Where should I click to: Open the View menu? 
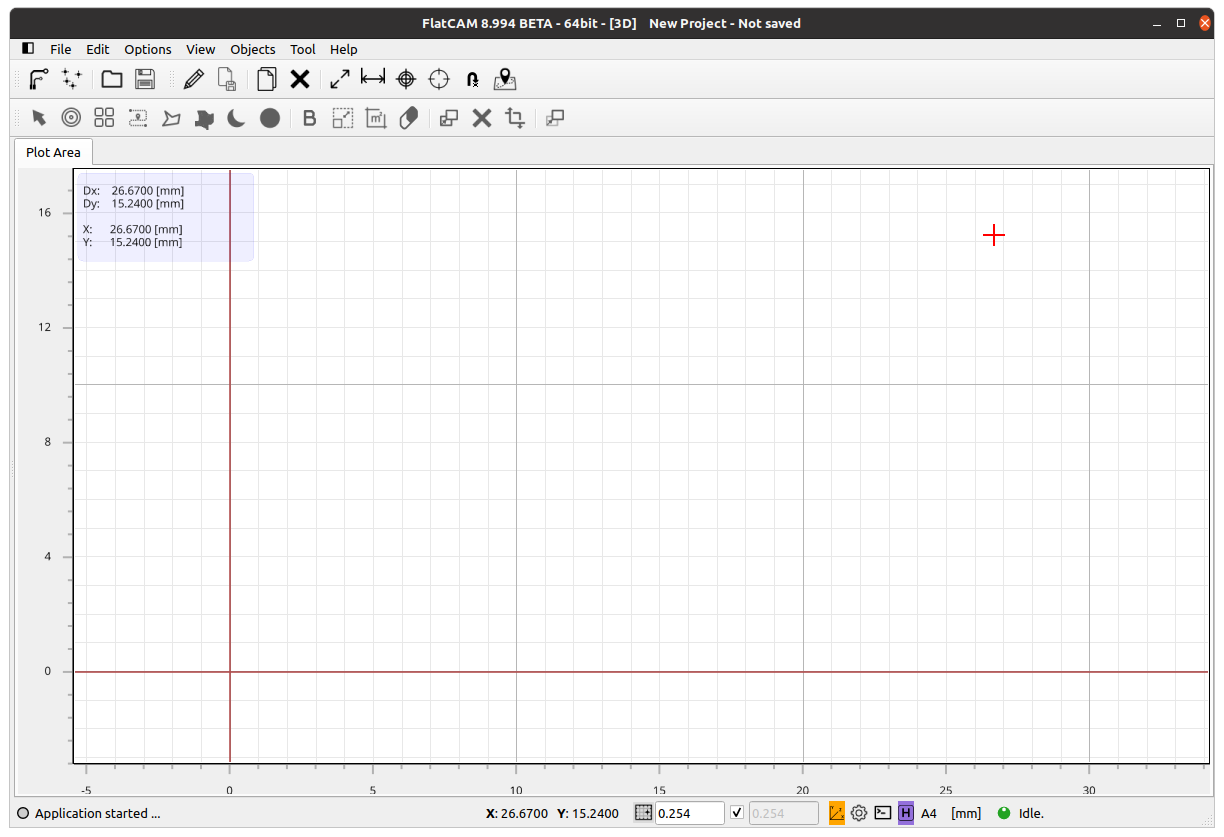pyautogui.click(x=201, y=49)
